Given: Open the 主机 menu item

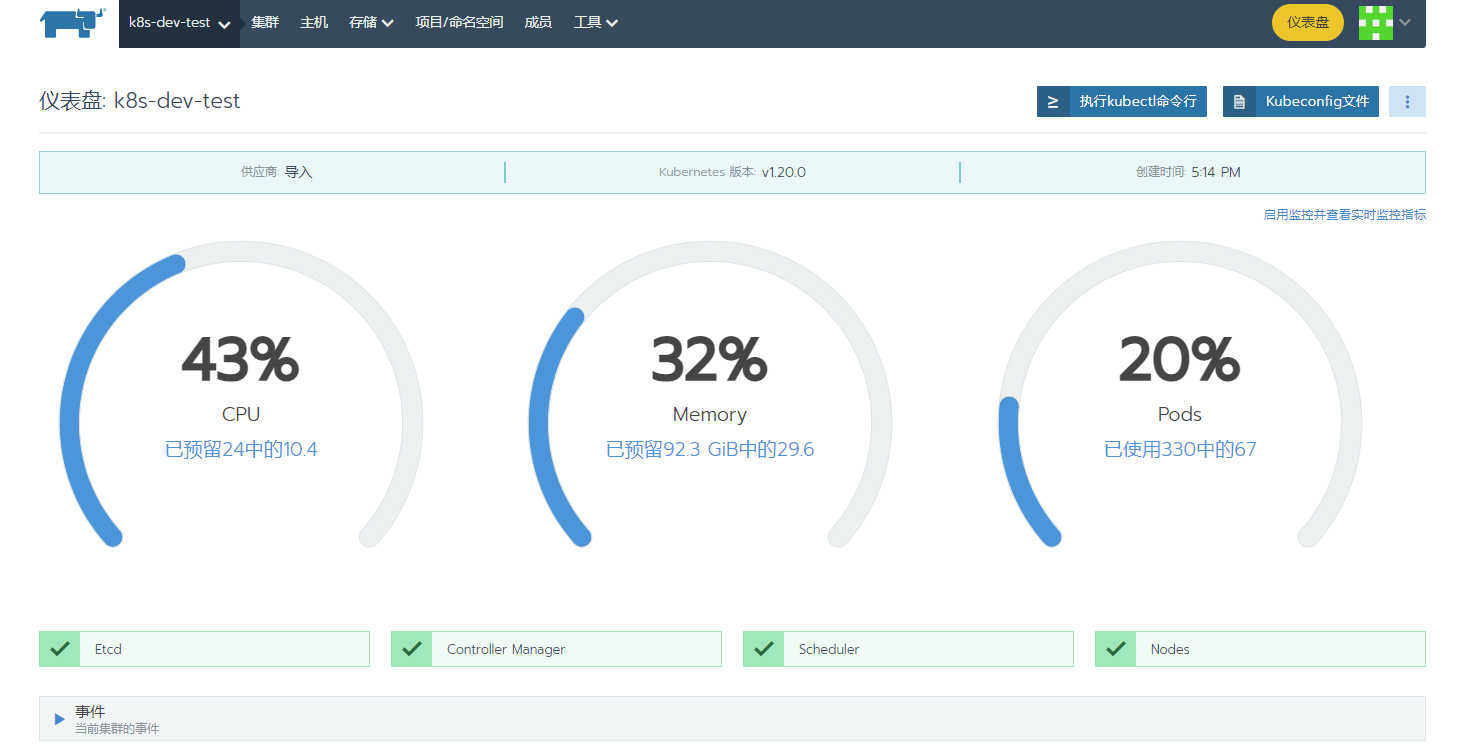Looking at the screenshot, I should pyautogui.click(x=314, y=23).
